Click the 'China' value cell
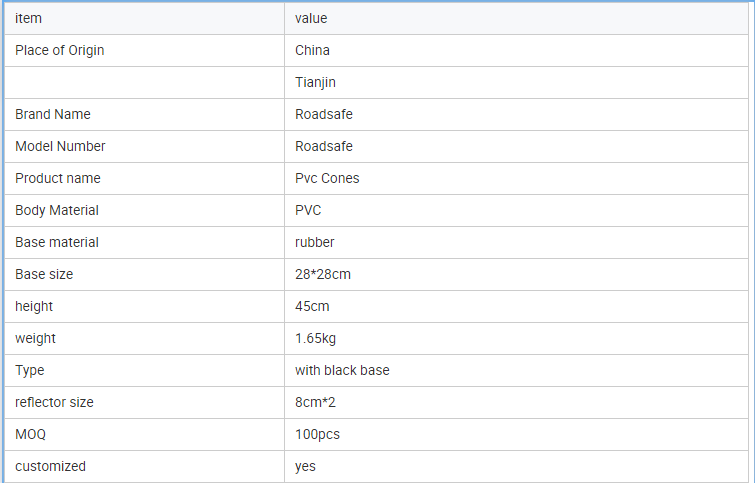Image resolution: width=755 pixels, height=483 pixels. (517, 51)
